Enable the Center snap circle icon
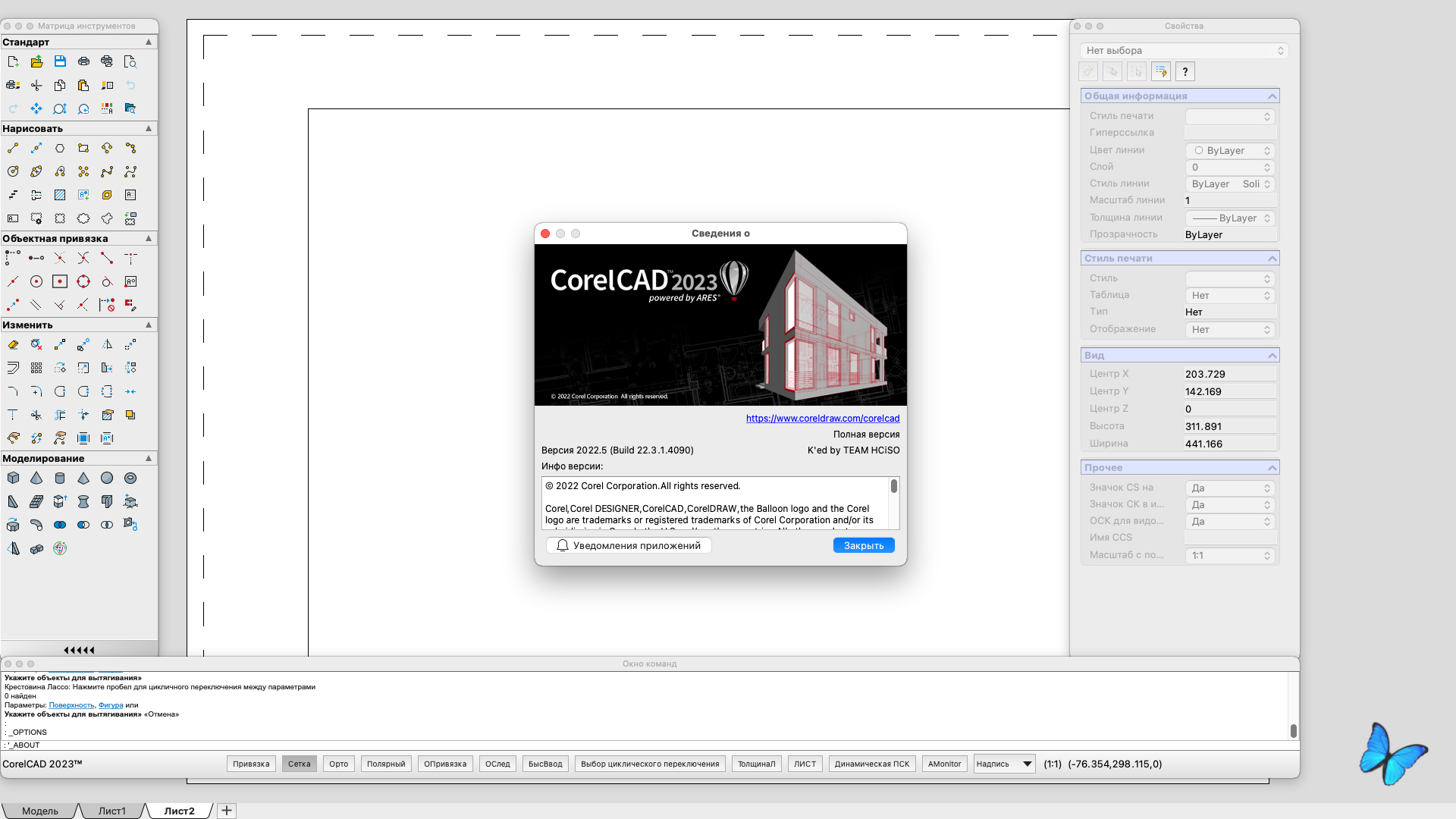 pos(36,281)
